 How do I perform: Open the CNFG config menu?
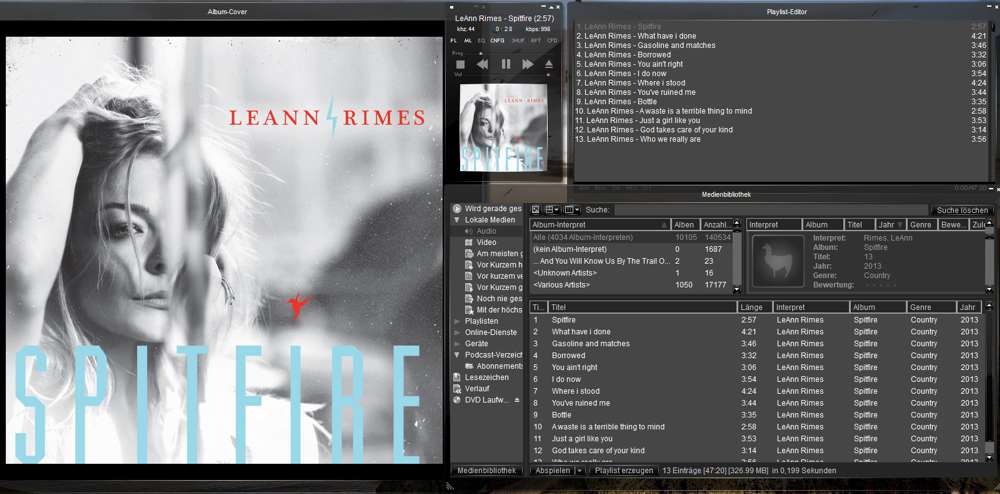click(497, 41)
